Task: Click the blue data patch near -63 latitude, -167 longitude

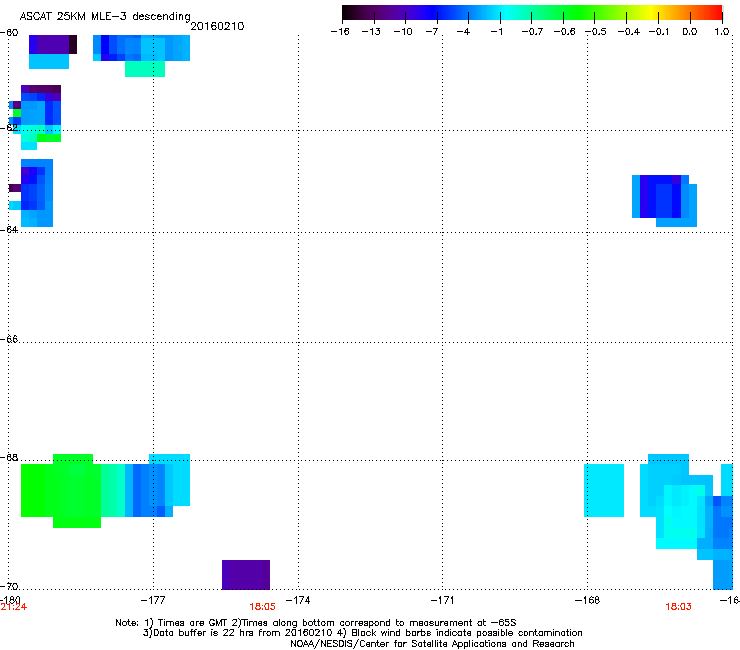Action: click(x=664, y=201)
